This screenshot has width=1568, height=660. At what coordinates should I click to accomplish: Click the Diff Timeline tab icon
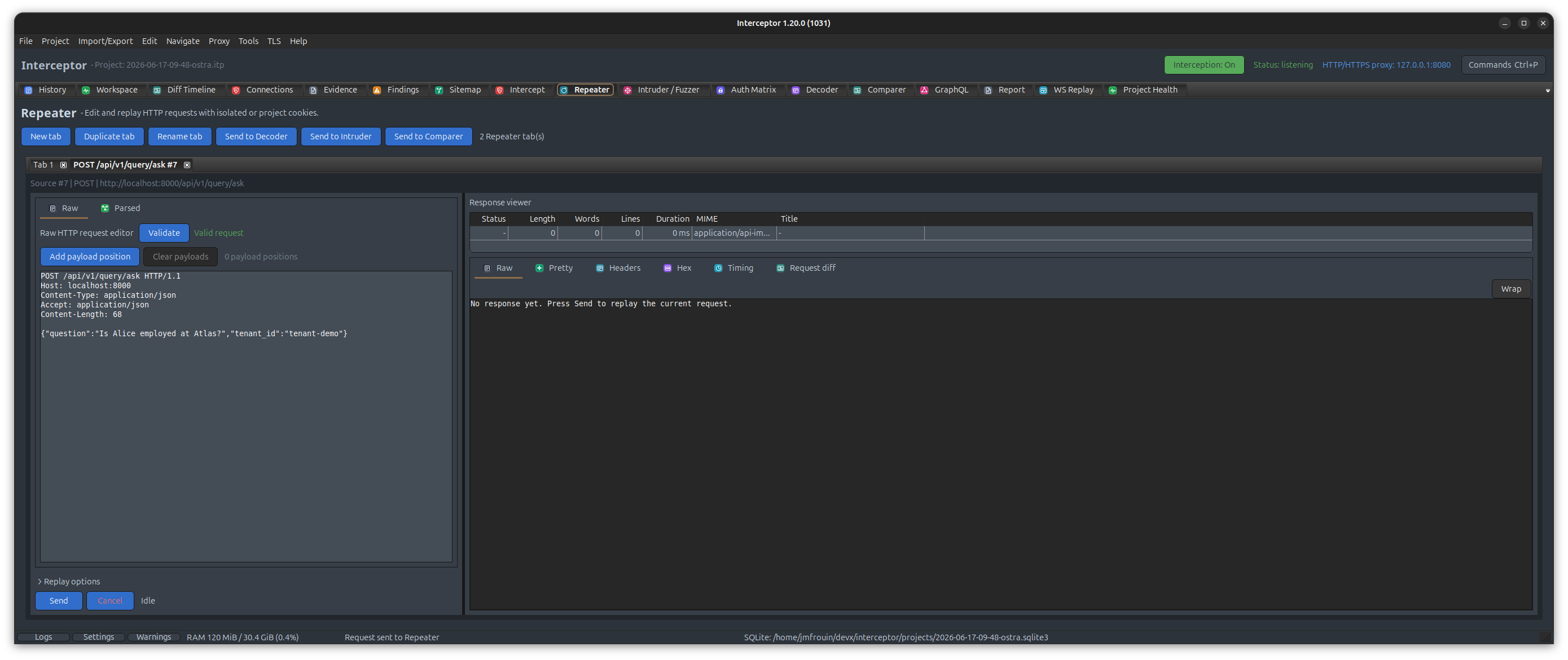coord(157,90)
